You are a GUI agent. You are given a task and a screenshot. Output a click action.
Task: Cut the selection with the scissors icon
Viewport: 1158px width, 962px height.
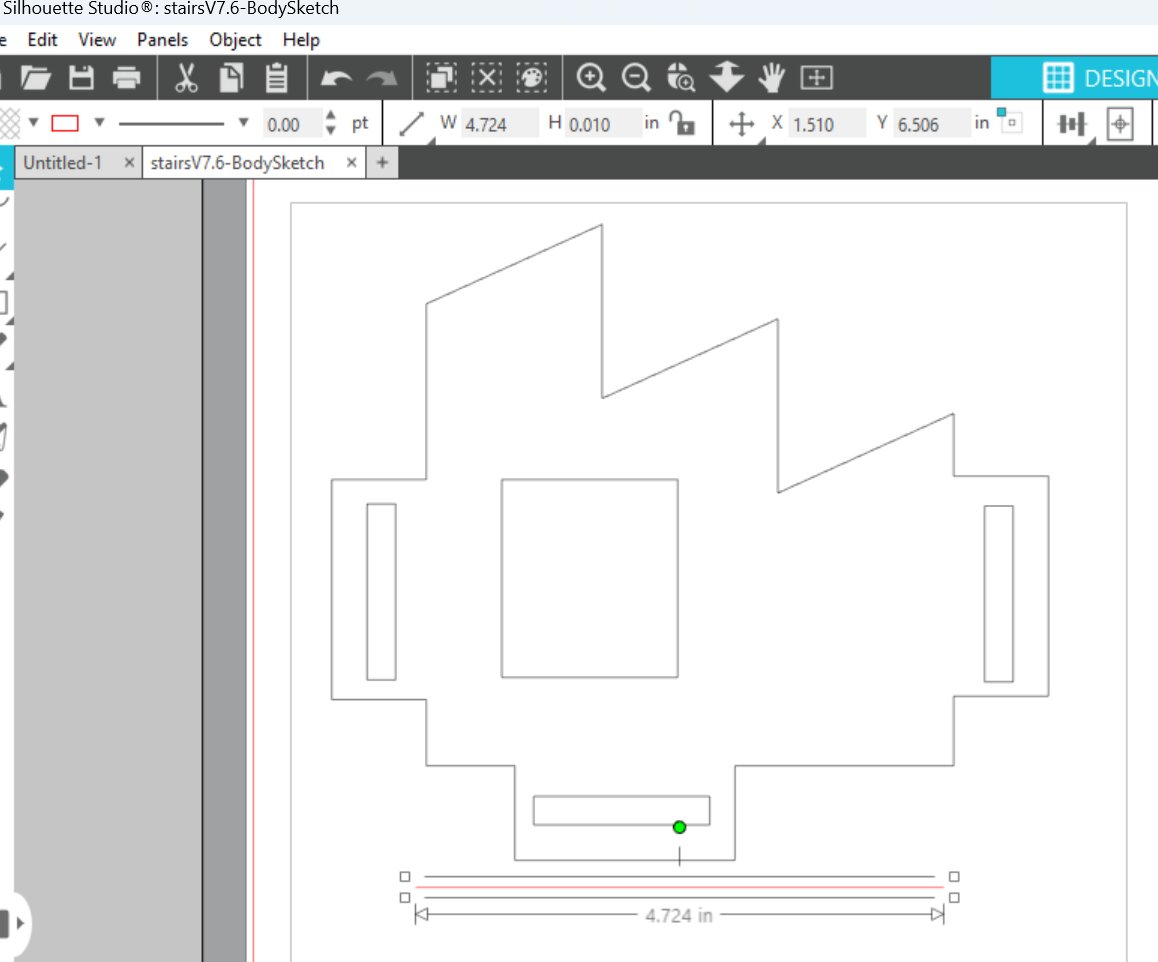pyautogui.click(x=186, y=78)
